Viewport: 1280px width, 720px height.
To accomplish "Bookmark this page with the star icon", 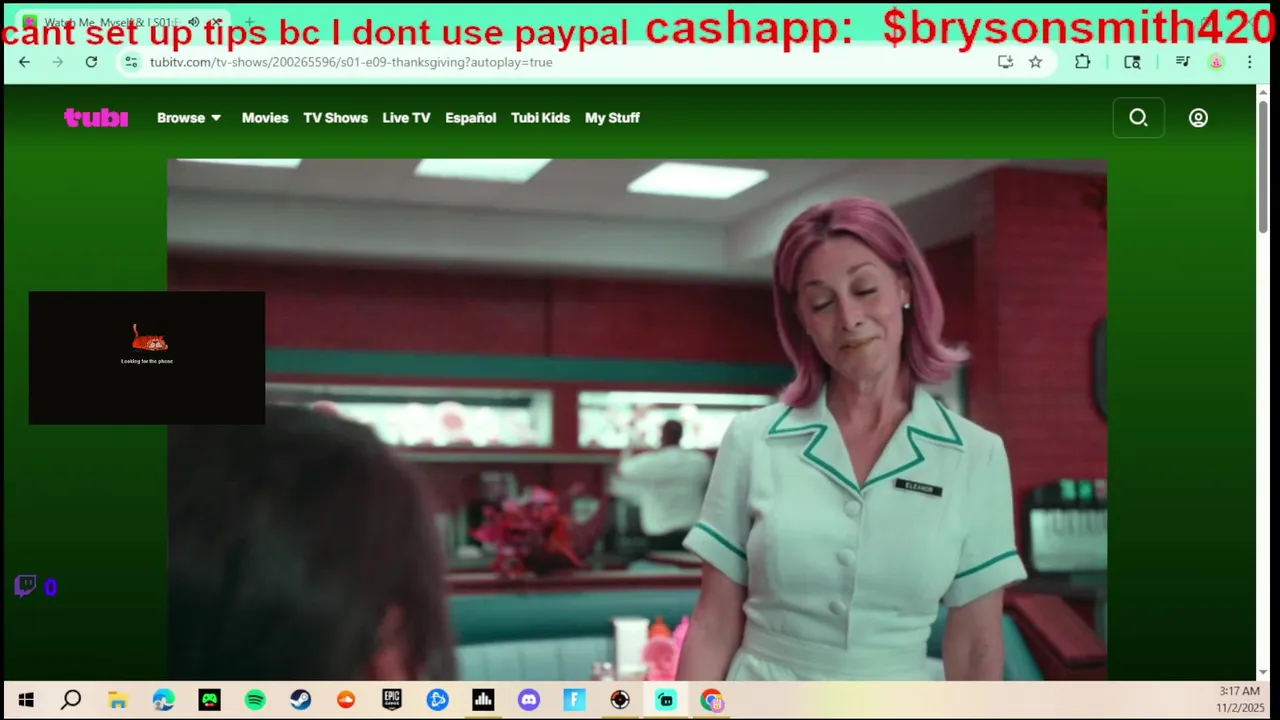I will tap(1036, 62).
